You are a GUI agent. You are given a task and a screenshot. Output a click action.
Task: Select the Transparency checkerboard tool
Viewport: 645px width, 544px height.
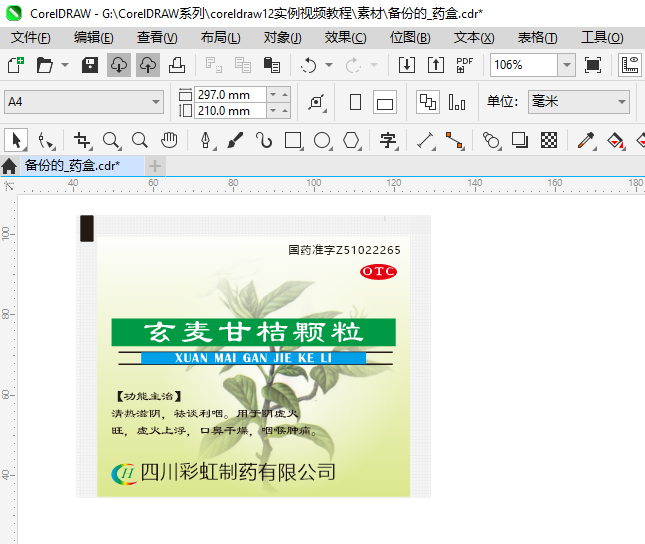click(549, 140)
